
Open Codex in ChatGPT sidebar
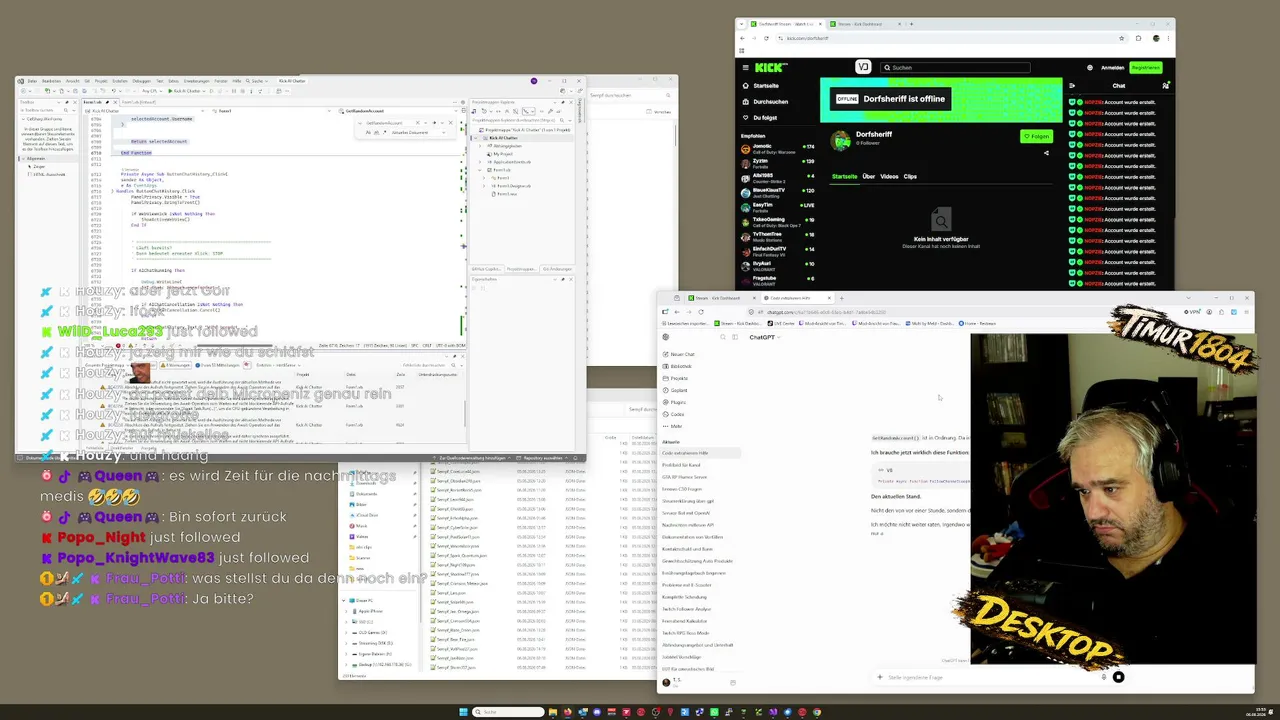tap(674, 414)
